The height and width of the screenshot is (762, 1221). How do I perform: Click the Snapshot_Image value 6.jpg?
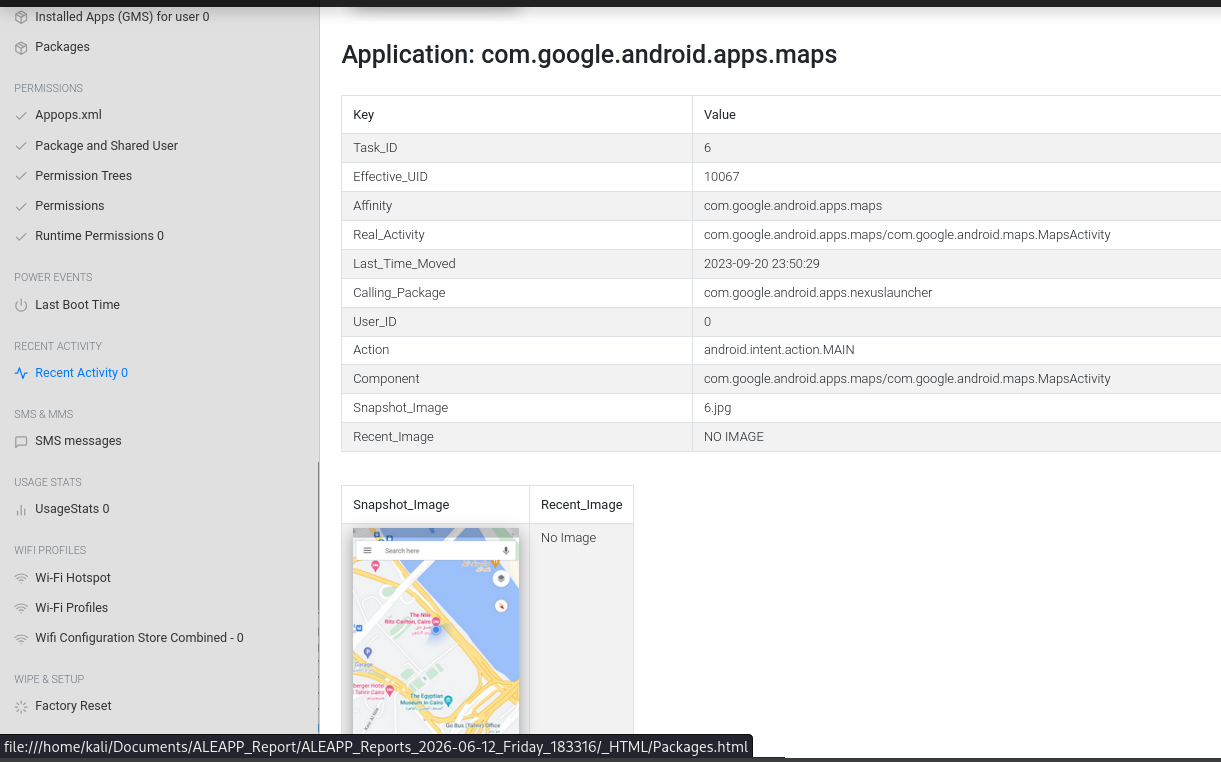[x=720, y=408]
